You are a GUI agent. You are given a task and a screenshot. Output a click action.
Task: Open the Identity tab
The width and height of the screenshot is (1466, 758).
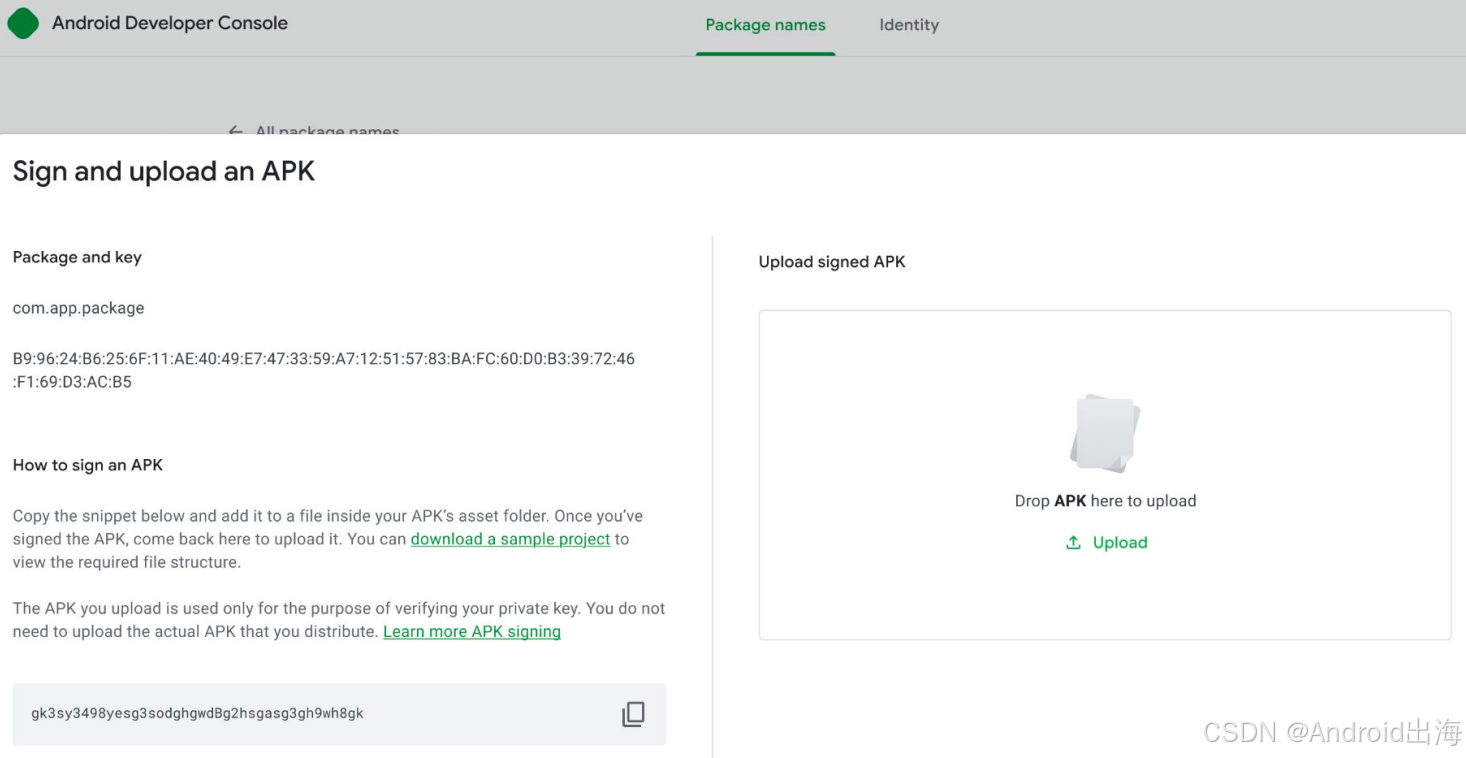point(909,25)
